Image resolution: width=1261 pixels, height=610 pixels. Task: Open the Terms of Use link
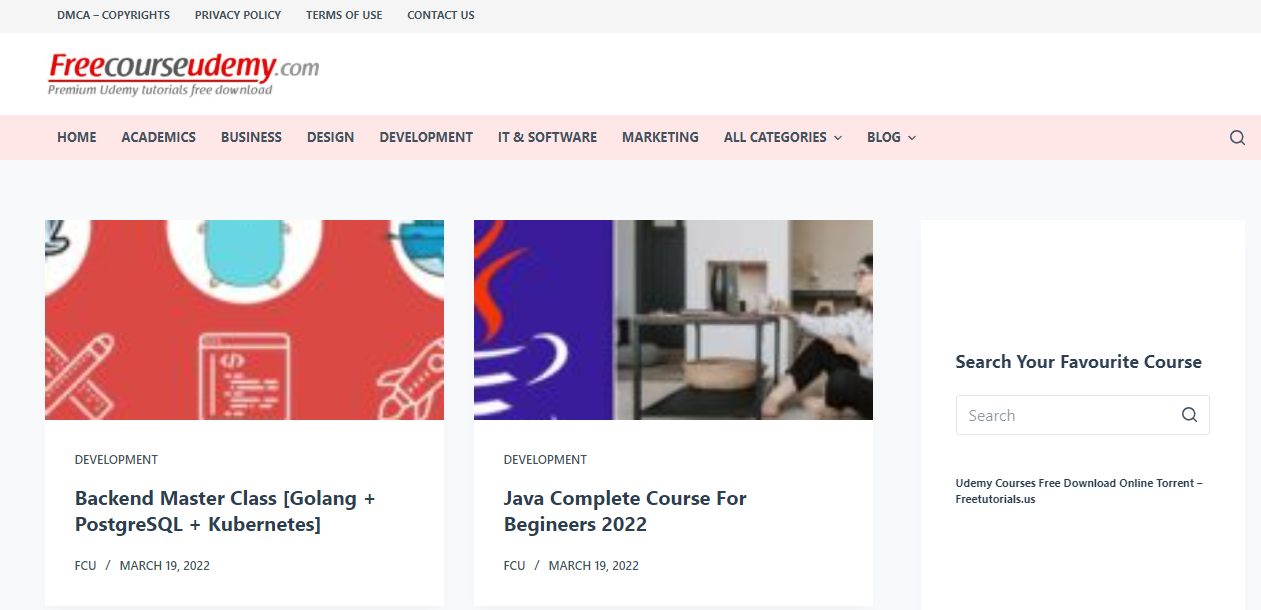coord(344,15)
